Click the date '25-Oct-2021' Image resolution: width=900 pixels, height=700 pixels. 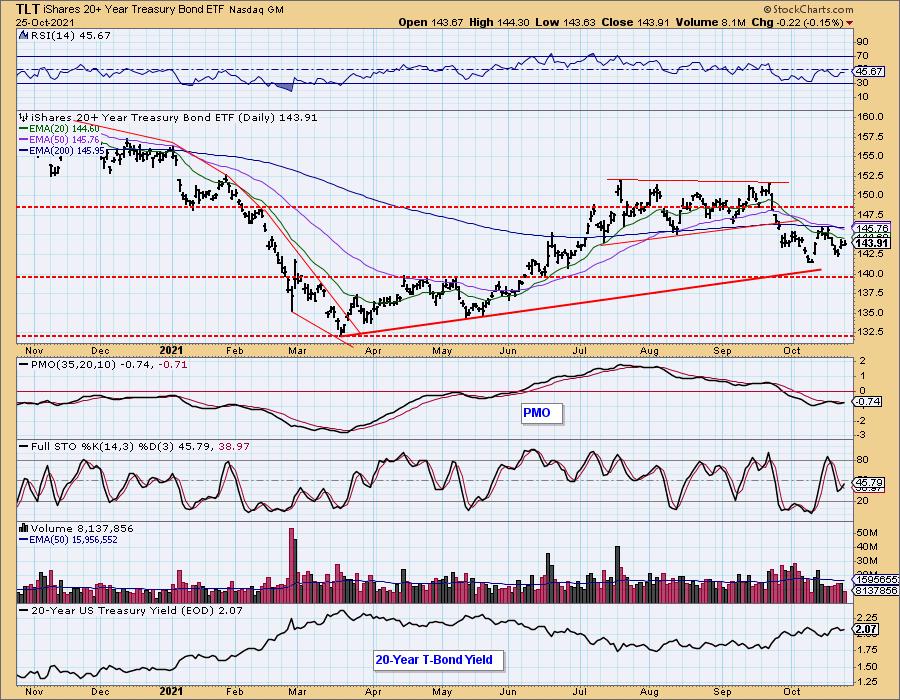44,22
